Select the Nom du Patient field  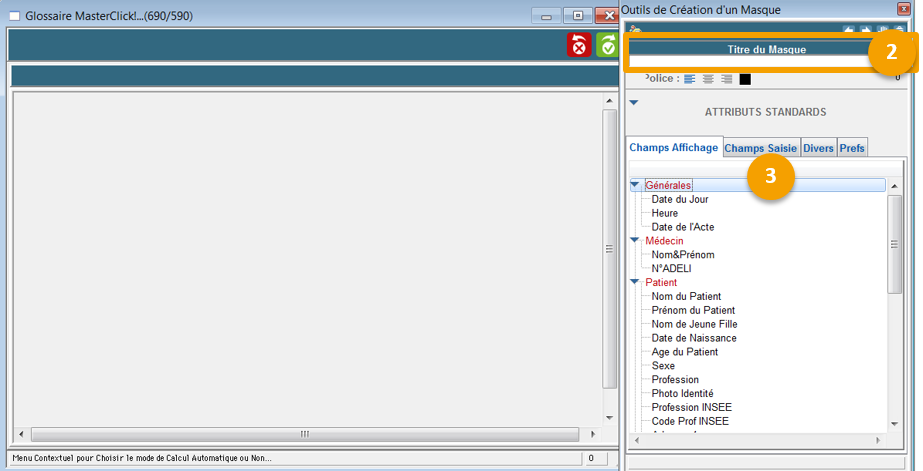[686, 296]
